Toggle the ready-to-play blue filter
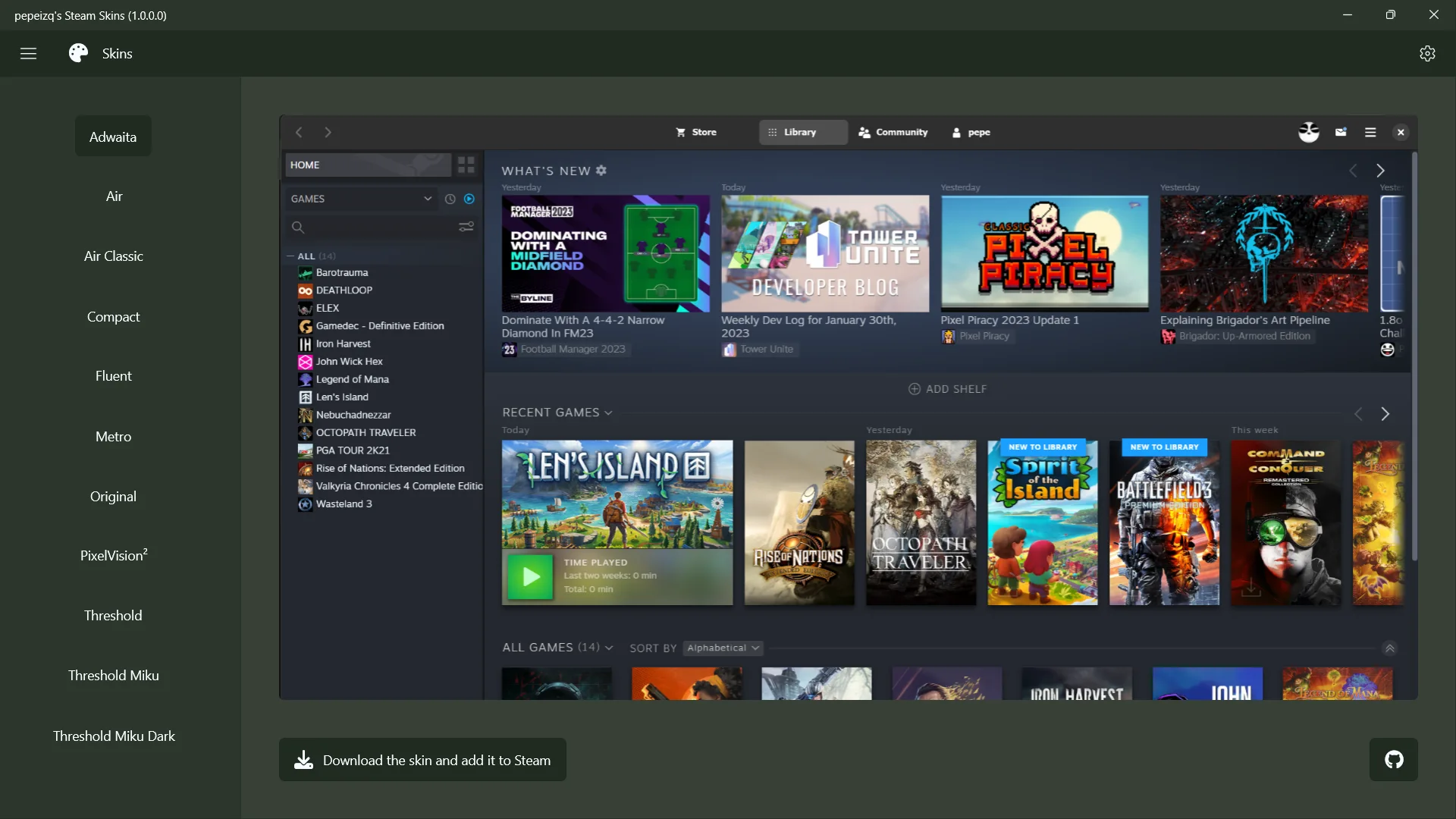This screenshot has width=1456, height=819. coord(470,199)
